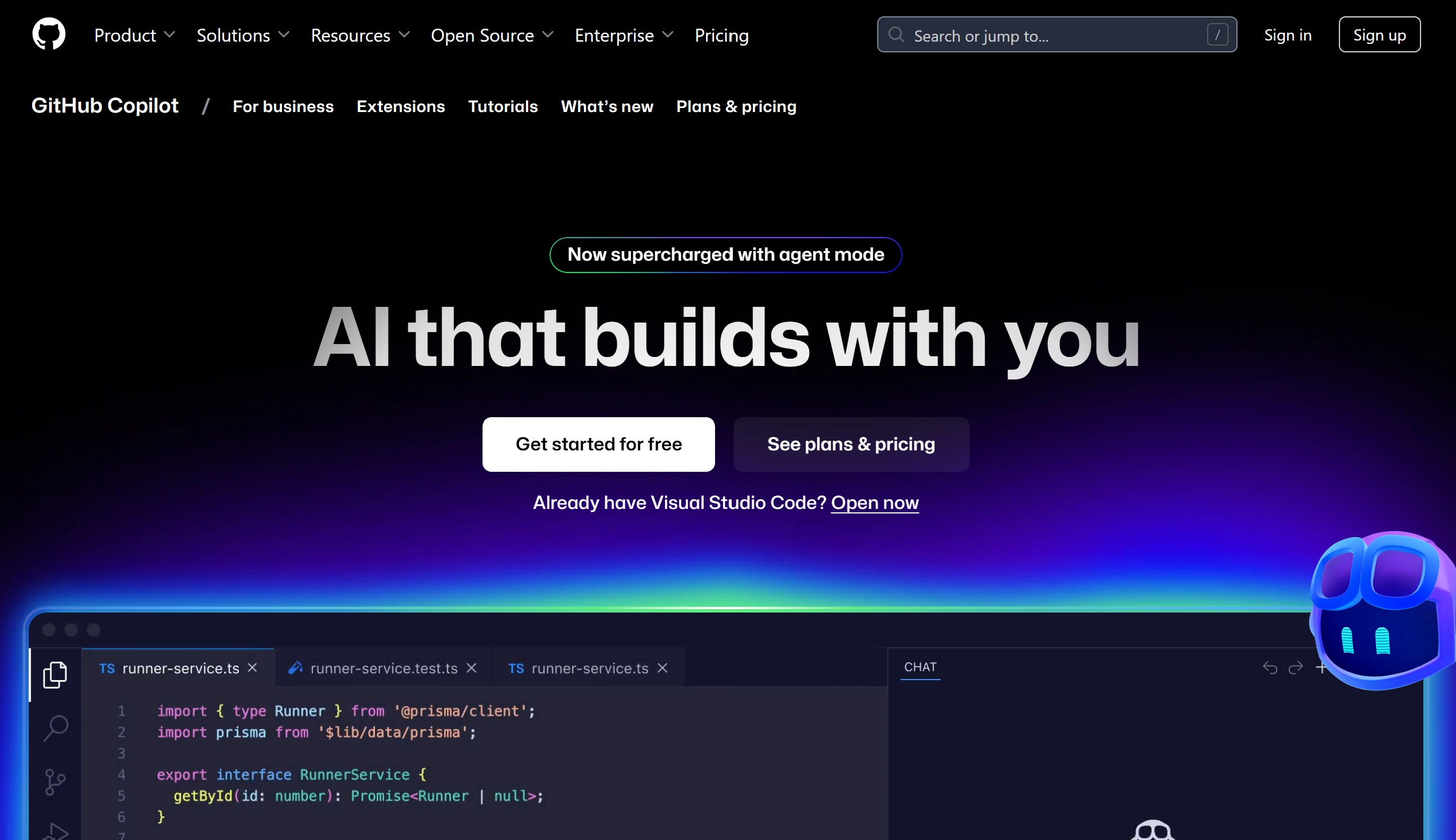Close the first runner-service.ts tab
This screenshot has width=1456, height=840.
[x=252, y=668]
